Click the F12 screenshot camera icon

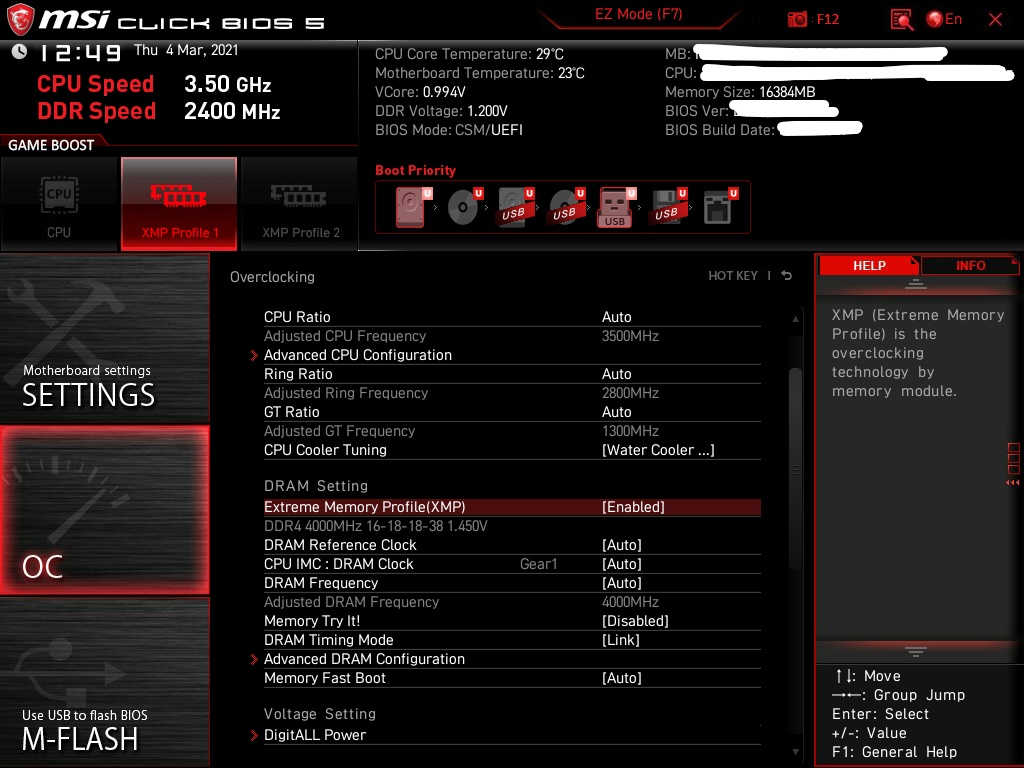tap(797, 20)
